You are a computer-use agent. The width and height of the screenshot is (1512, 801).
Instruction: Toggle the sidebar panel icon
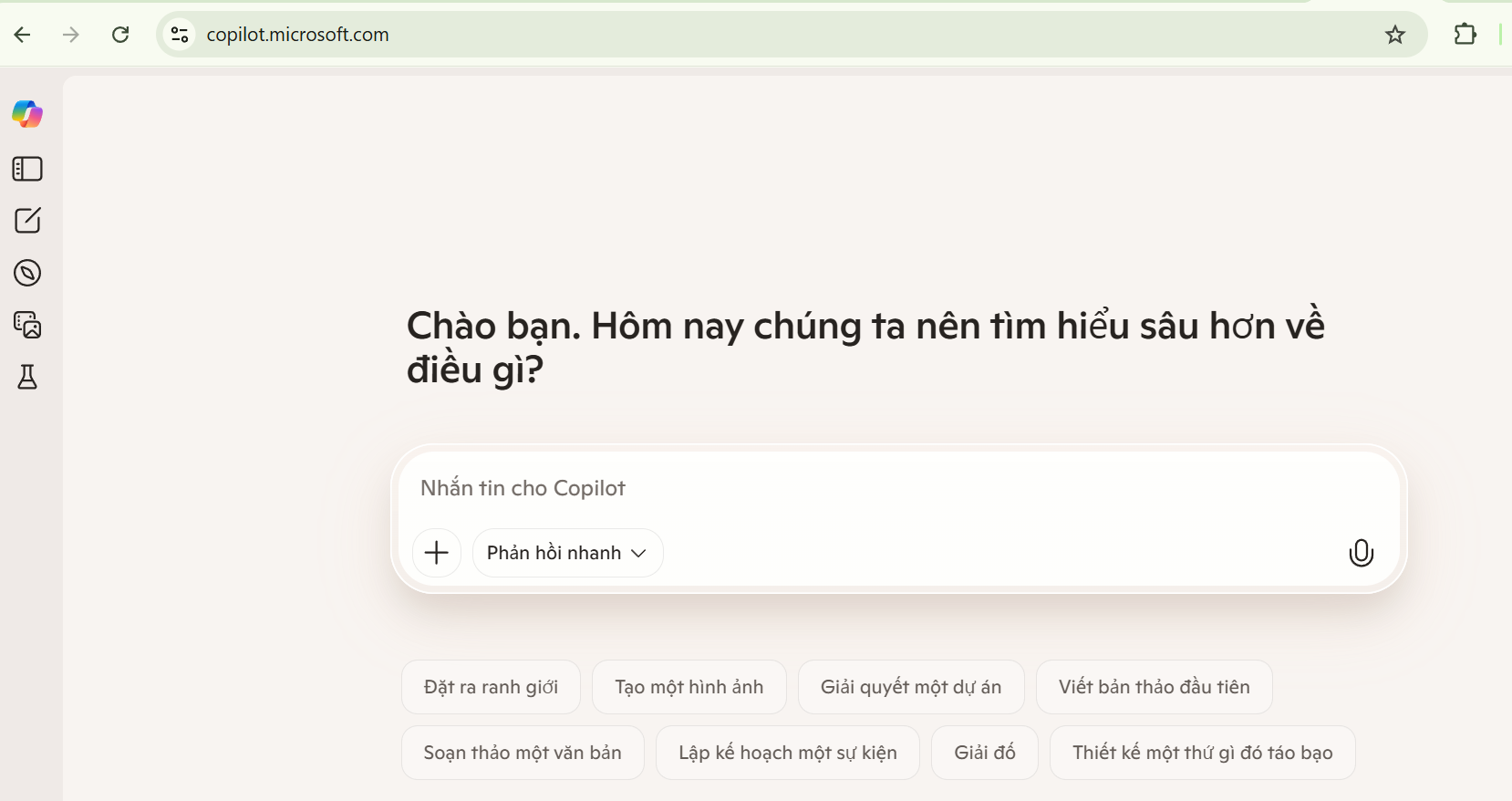pyautogui.click(x=27, y=169)
